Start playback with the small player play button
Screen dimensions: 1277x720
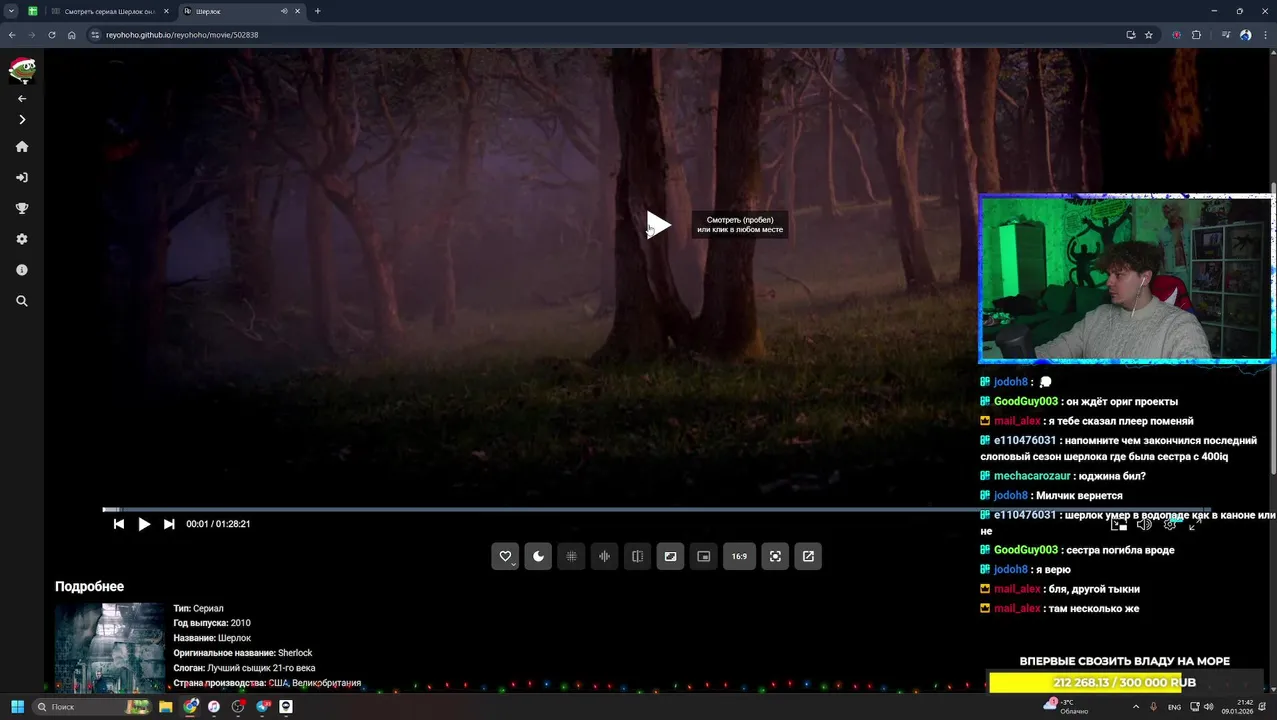pyautogui.click(x=144, y=524)
